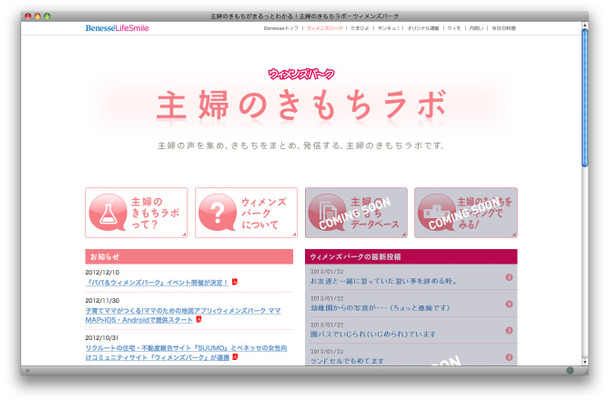610x400 pixels.
Task: Open the ウィモ navigation link
Action: pyautogui.click(x=454, y=28)
